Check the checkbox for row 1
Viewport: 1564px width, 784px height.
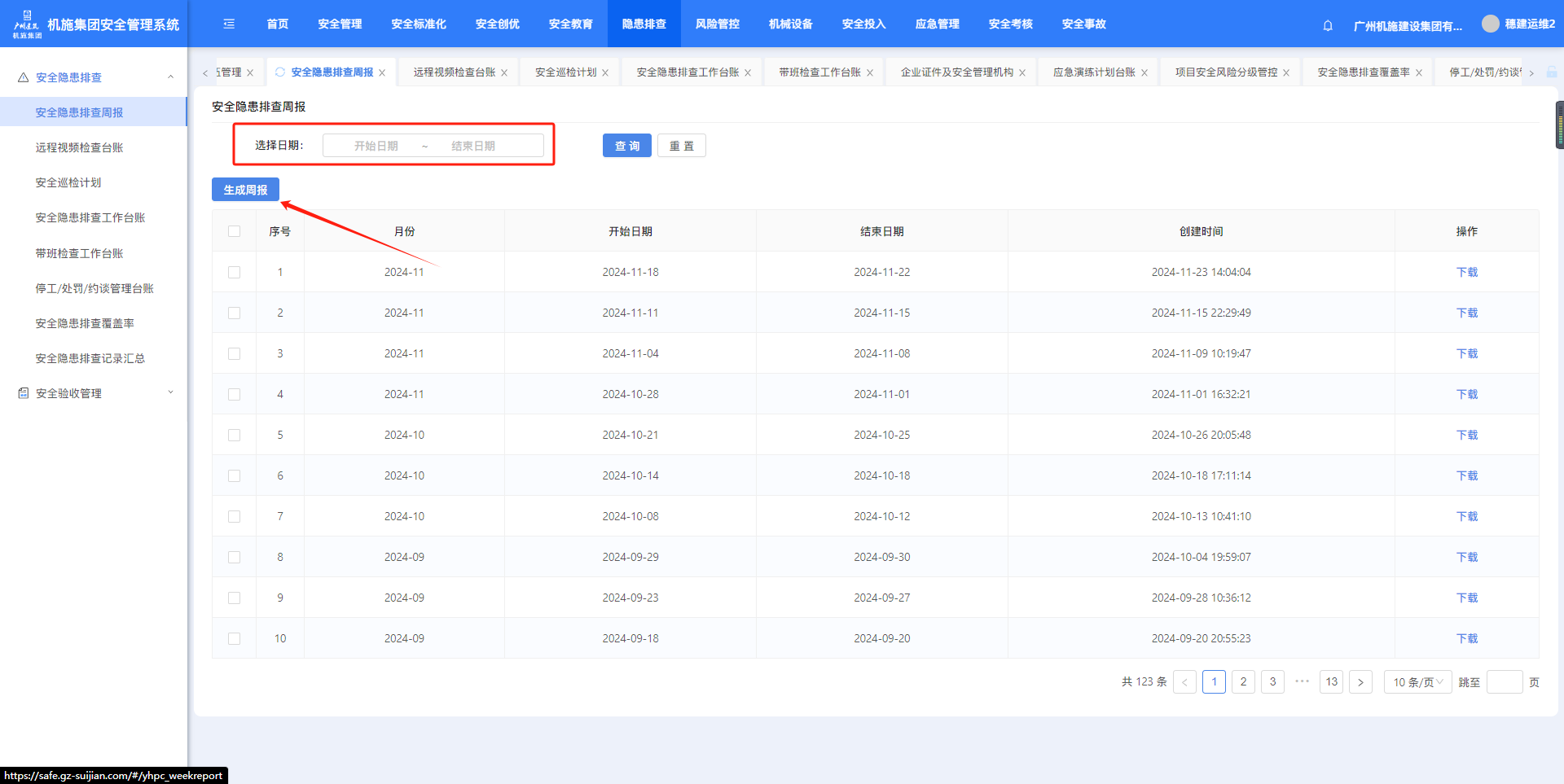(x=235, y=272)
